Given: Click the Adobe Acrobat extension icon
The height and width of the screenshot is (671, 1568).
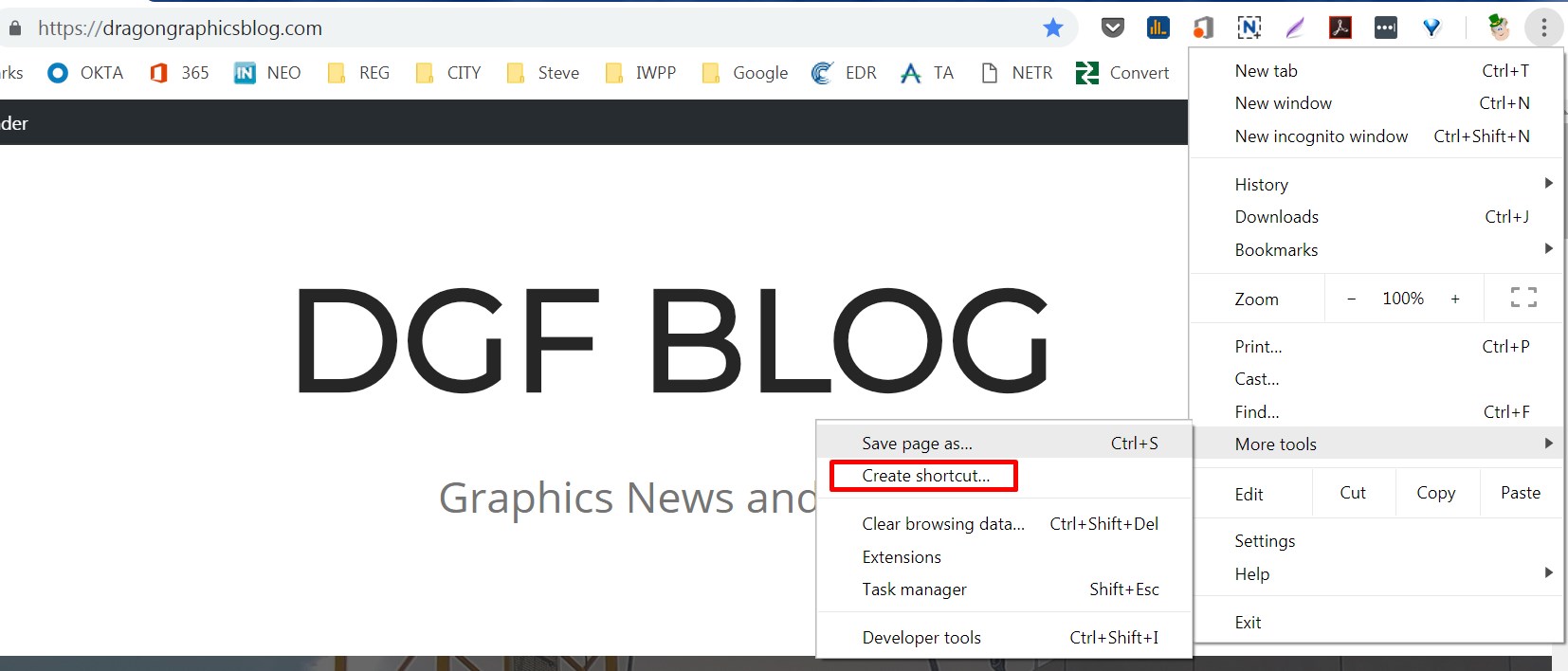Looking at the screenshot, I should click(x=1340, y=28).
